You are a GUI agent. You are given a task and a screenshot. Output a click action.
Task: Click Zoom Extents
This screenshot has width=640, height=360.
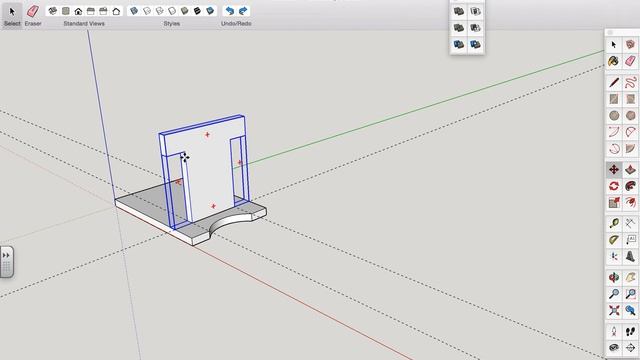click(614, 311)
